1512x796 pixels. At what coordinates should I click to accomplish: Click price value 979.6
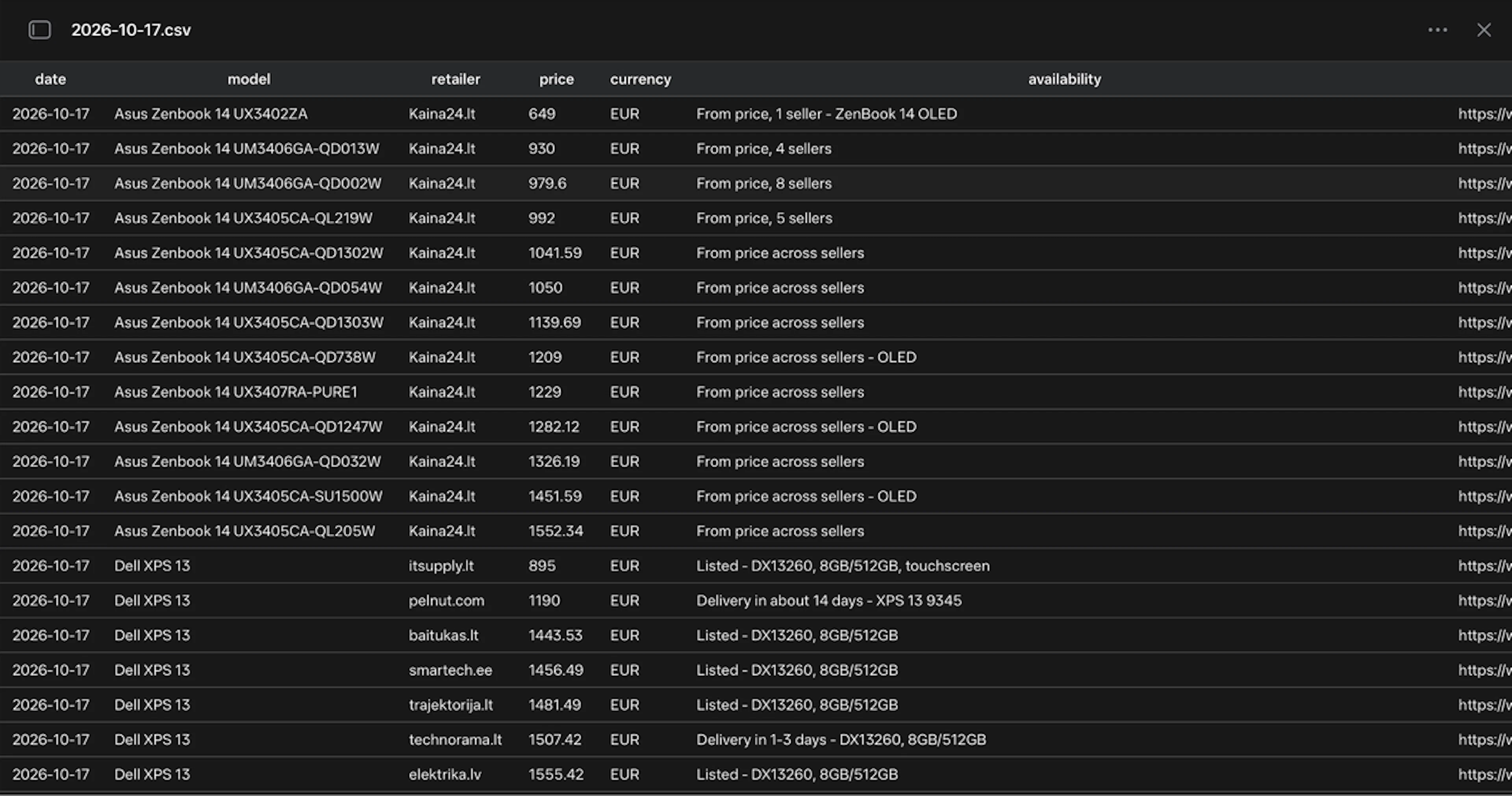(547, 183)
